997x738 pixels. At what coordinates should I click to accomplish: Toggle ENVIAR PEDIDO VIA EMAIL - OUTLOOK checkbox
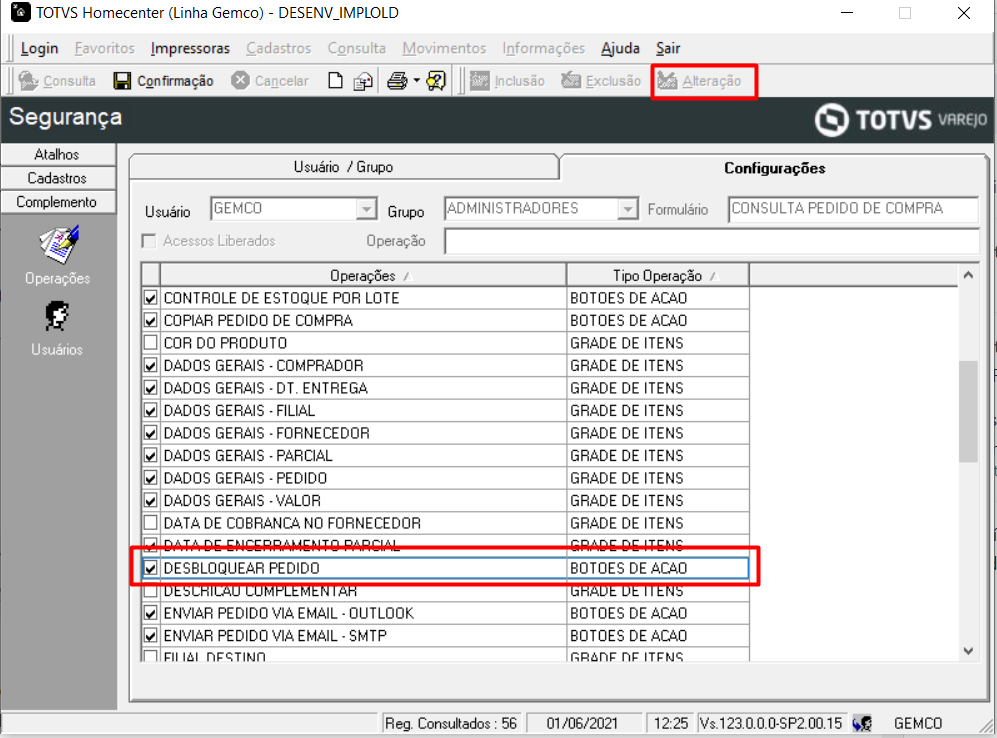(x=150, y=613)
